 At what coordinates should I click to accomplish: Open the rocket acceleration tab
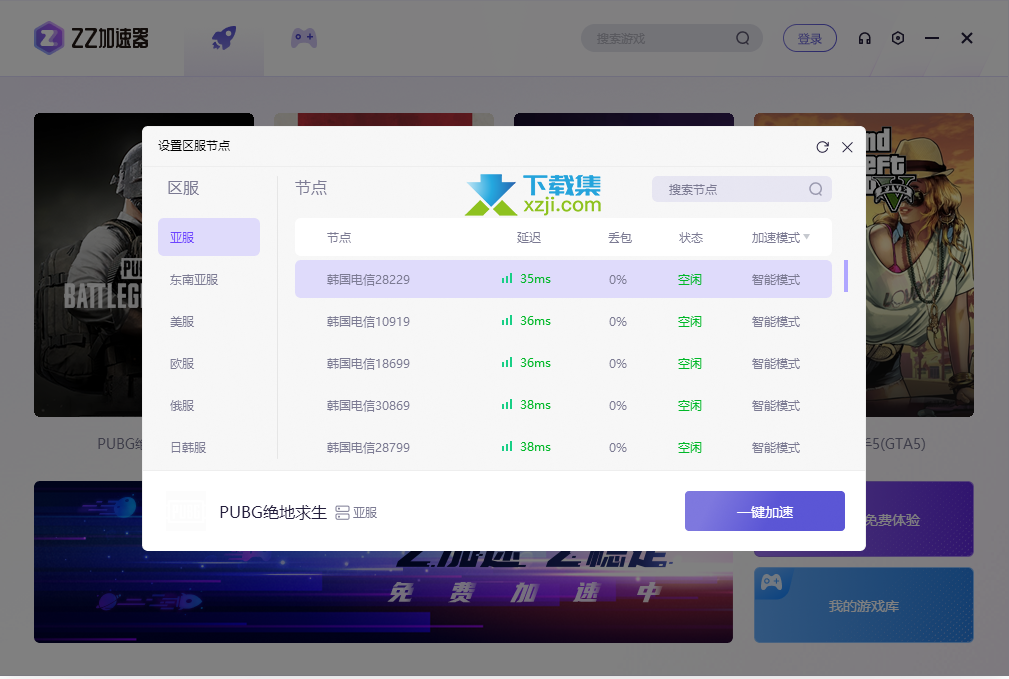tap(224, 38)
